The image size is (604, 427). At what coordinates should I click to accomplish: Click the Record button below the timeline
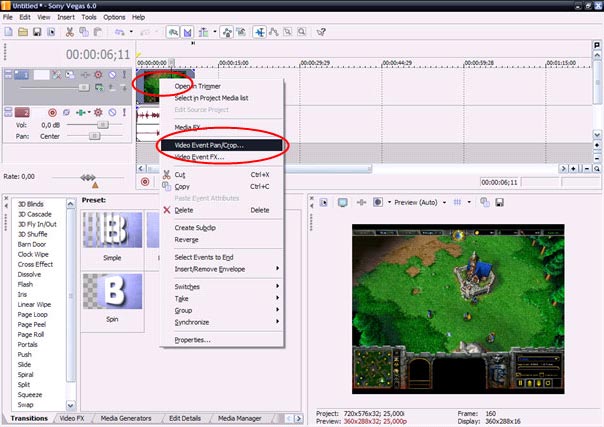coord(145,182)
